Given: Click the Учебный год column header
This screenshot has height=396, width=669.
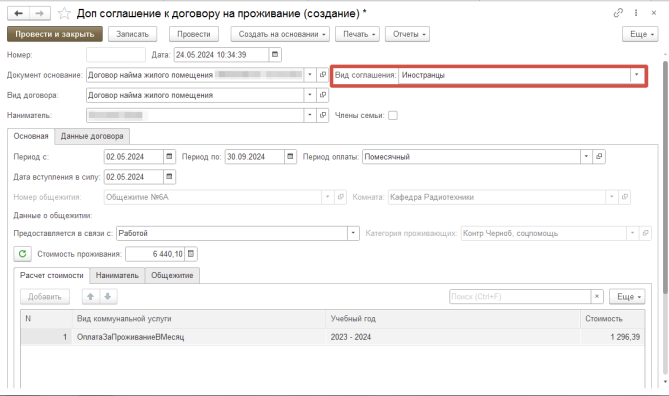Looking at the screenshot, I should point(453,319).
